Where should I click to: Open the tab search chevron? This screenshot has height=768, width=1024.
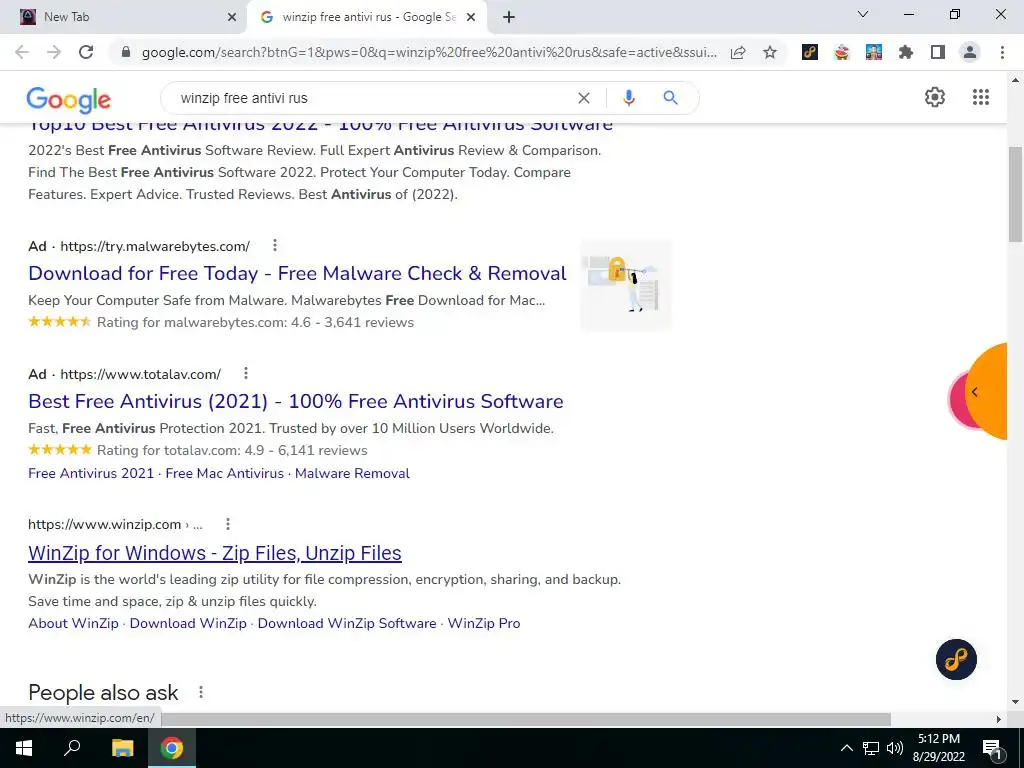(x=863, y=14)
